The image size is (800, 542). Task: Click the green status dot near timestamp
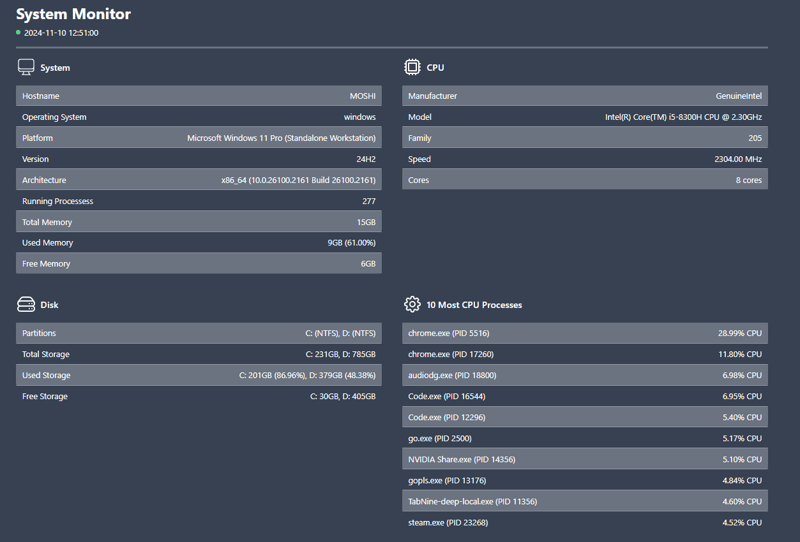pos(18,32)
